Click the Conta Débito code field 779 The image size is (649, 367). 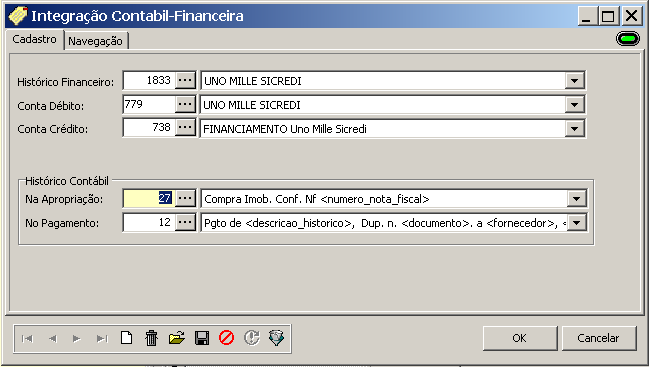pos(149,104)
